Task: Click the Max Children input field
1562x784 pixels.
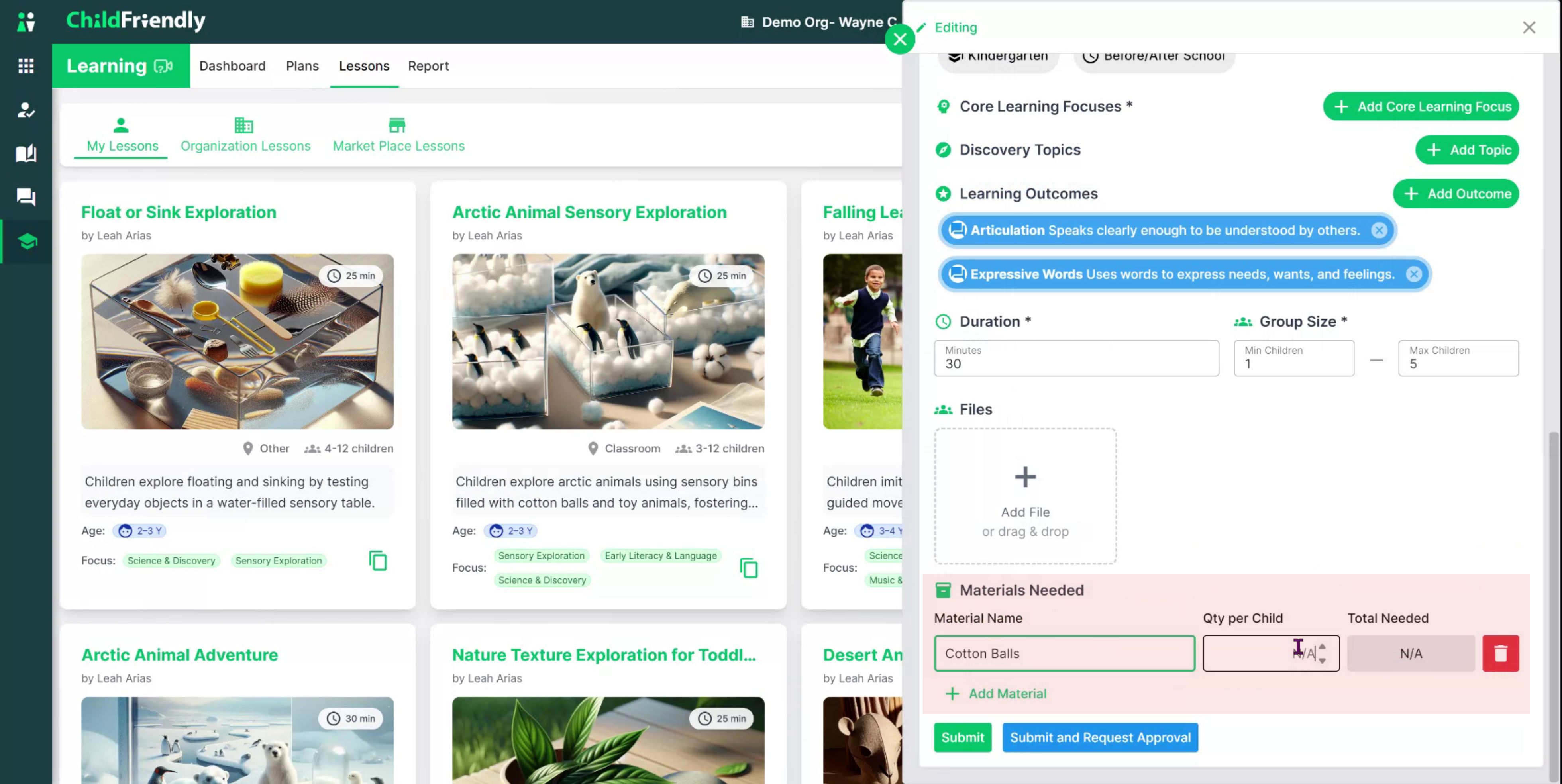Action: tap(1458, 359)
